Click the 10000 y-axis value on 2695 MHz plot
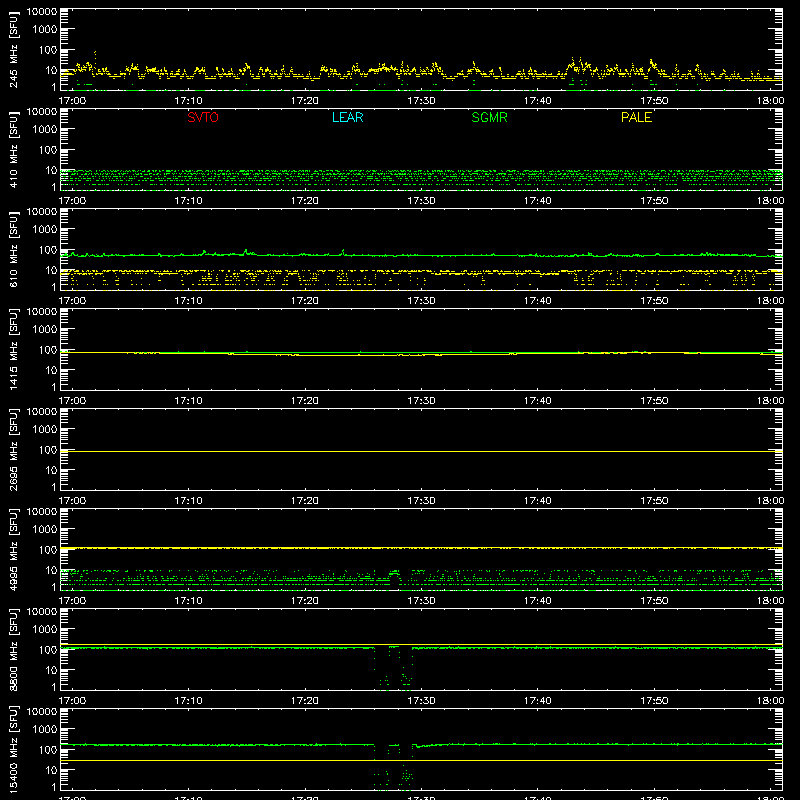Viewport: 800px width, 800px height. click(42, 412)
